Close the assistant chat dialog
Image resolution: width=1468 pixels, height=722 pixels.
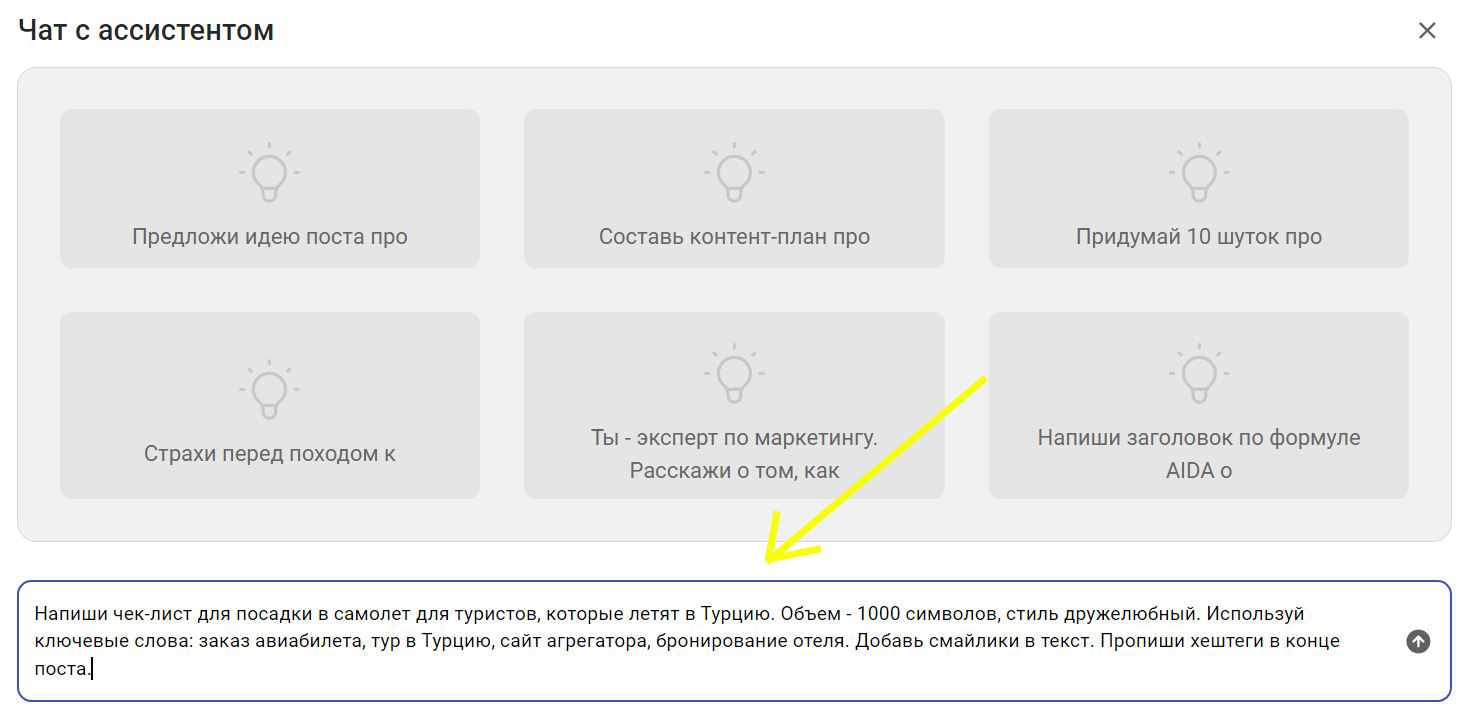click(1427, 31)
